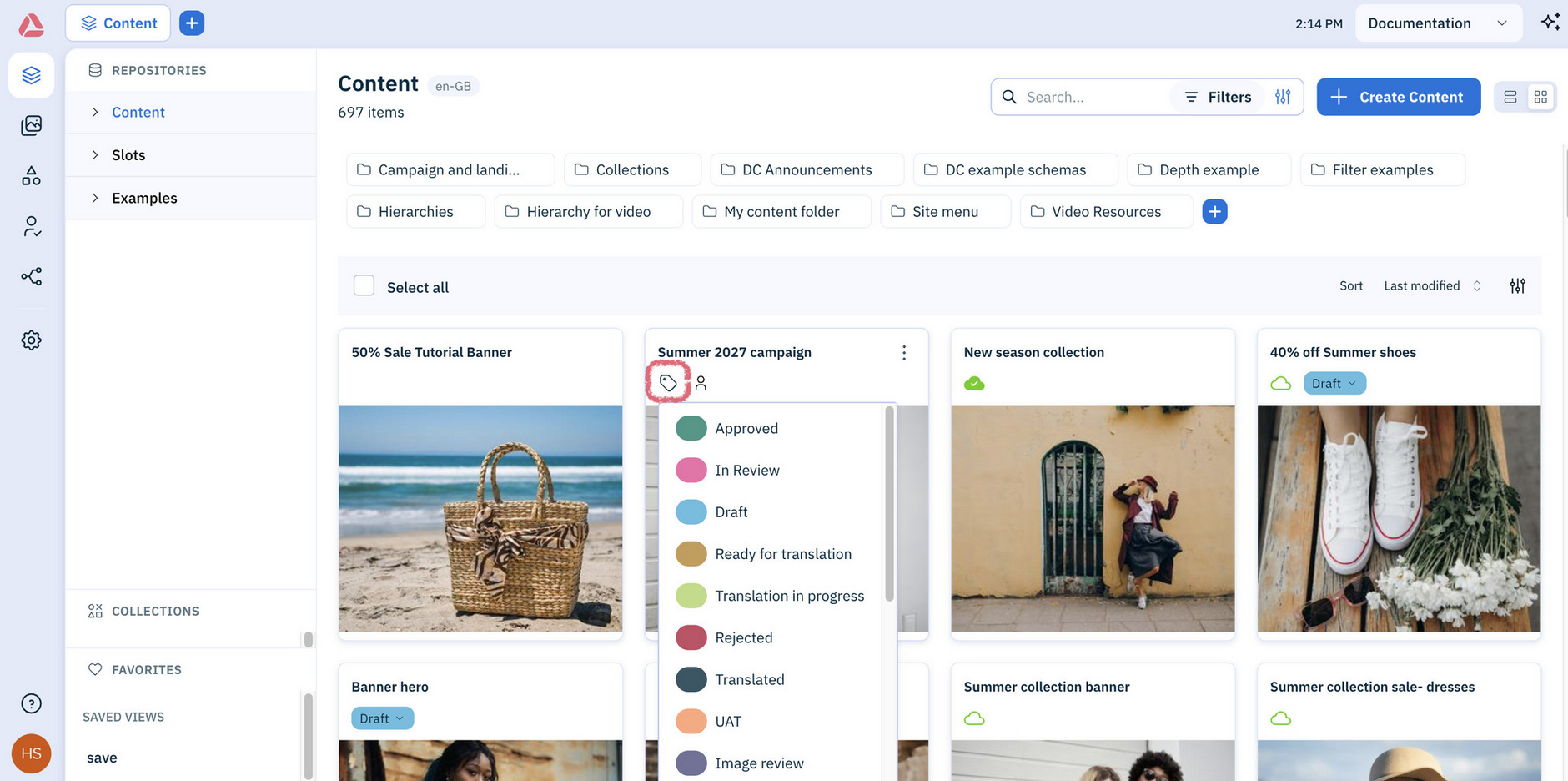Click the Create Content button
The image size is (1568, 781).
1399,97
